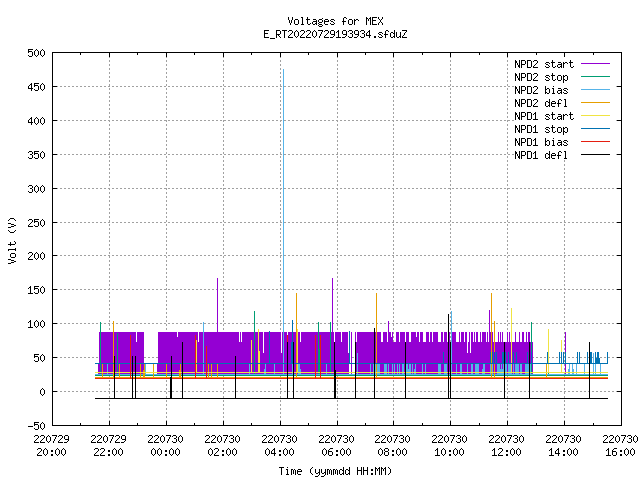Viewport: 640px width, 480px height.
Task: Click the 150 y-axis tick label
Action: point(36,290)
